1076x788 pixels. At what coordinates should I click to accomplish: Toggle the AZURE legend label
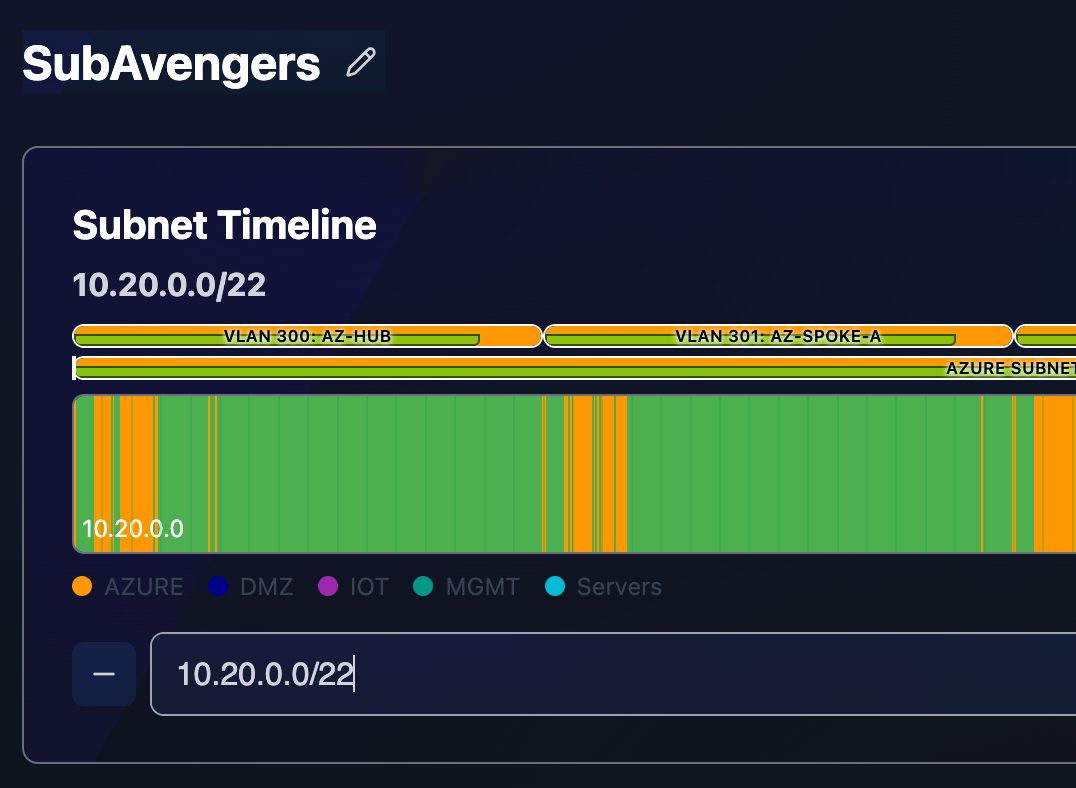[x=143, y=587]
